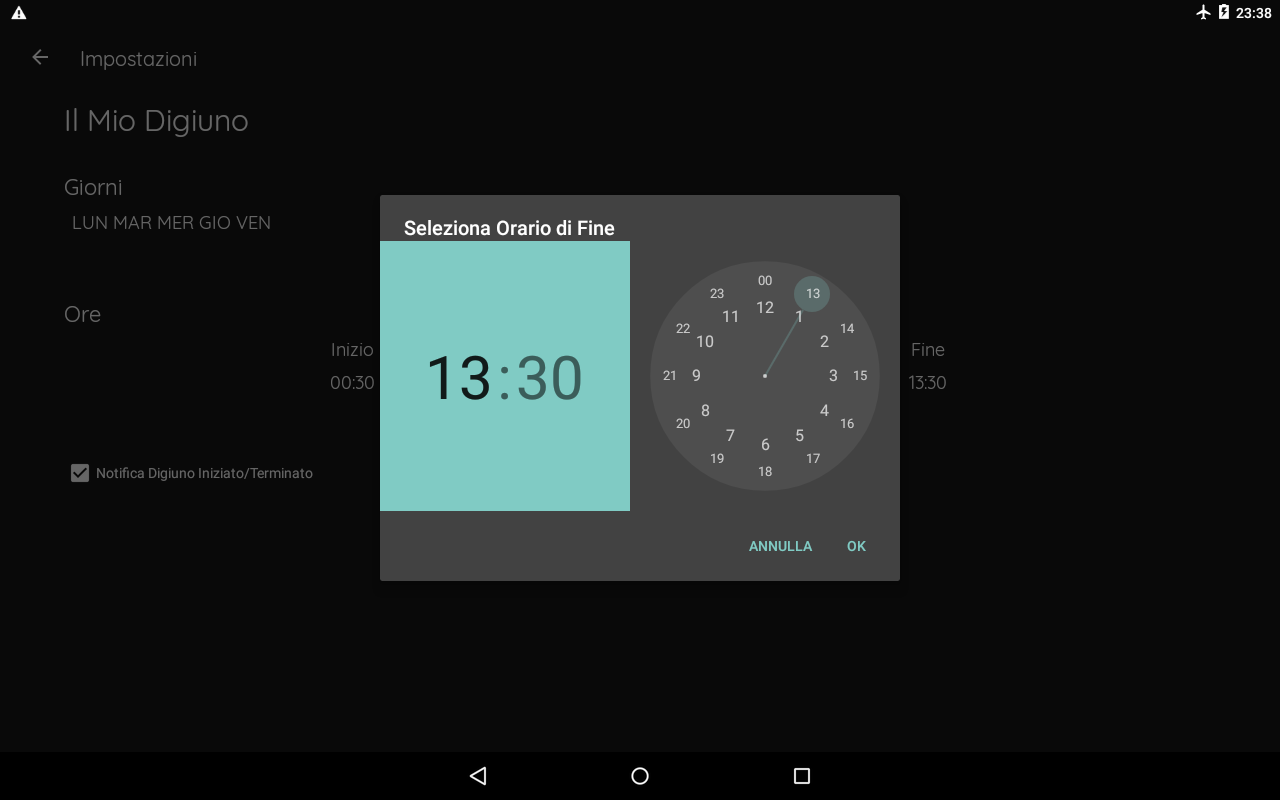Pick hour 5 on inner dial

tap(799, 435)
